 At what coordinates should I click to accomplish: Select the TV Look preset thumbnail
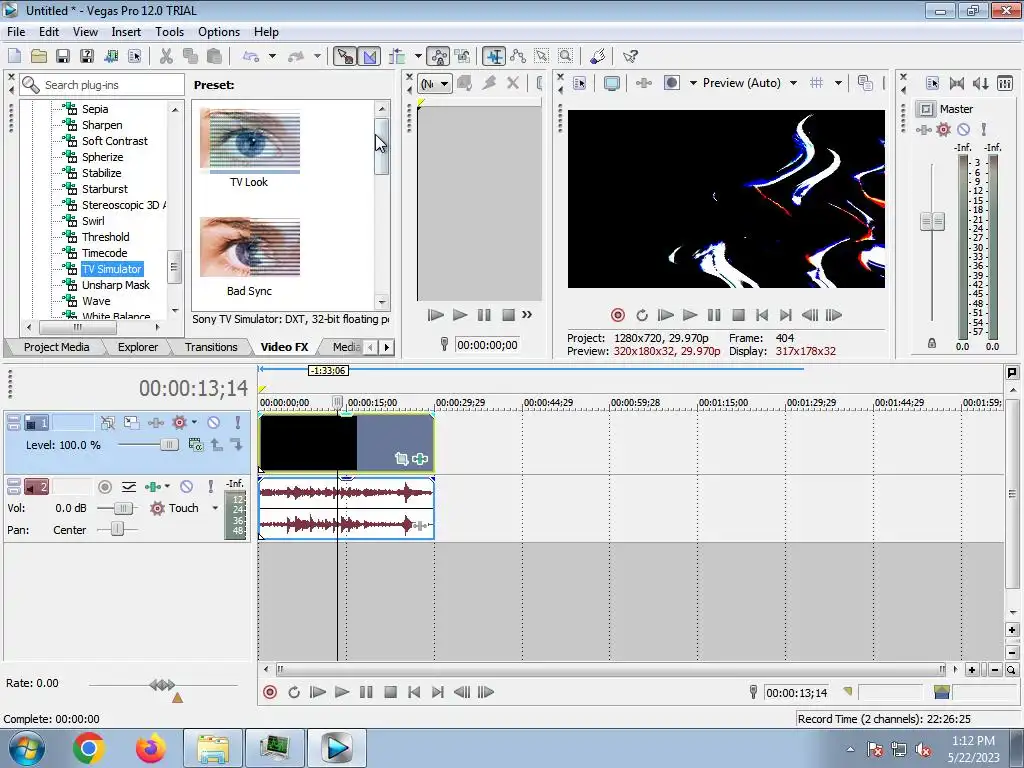(249, 140)
